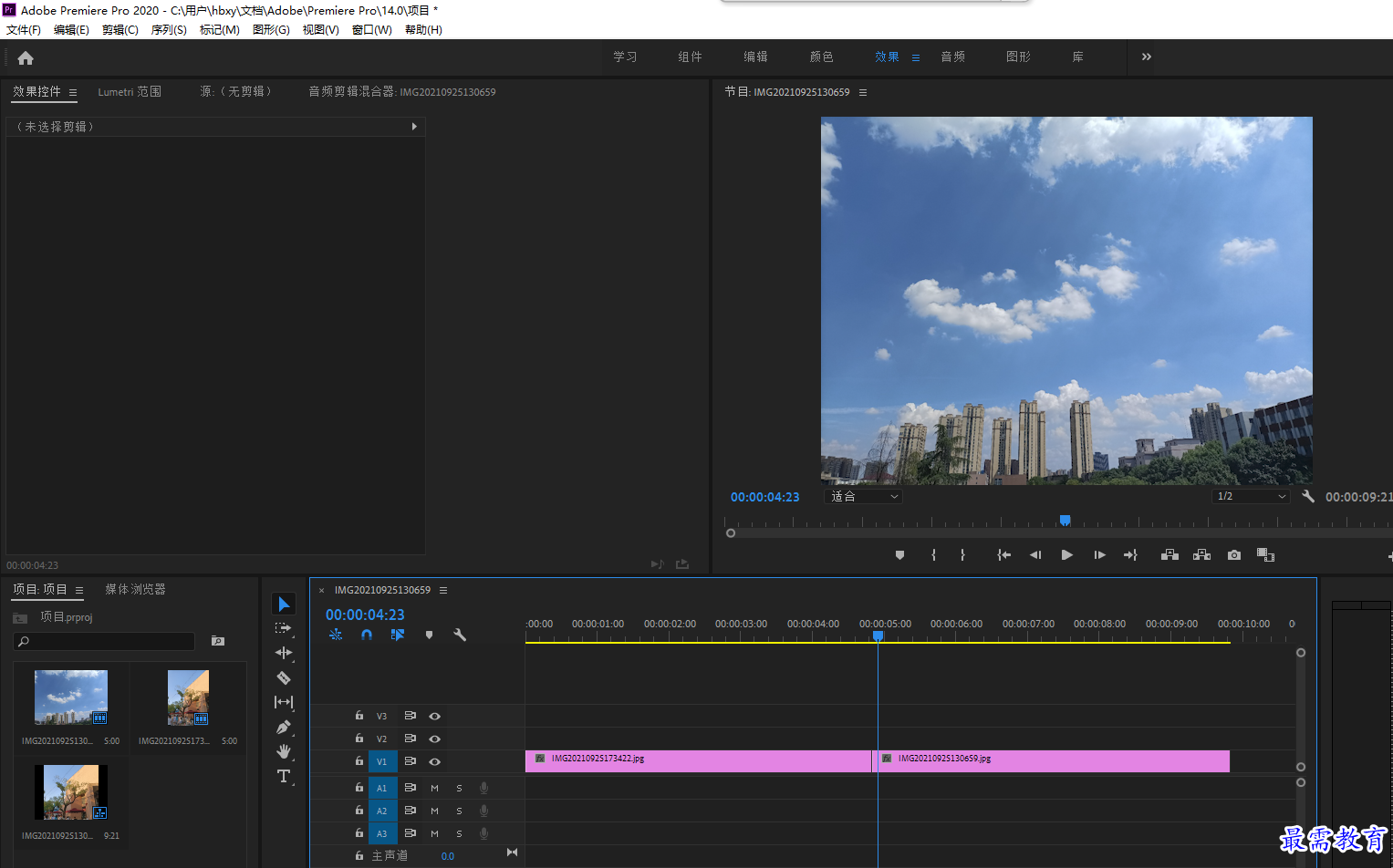
Task: Toggle sync lock on V2 track
Action: click(411, 739)
